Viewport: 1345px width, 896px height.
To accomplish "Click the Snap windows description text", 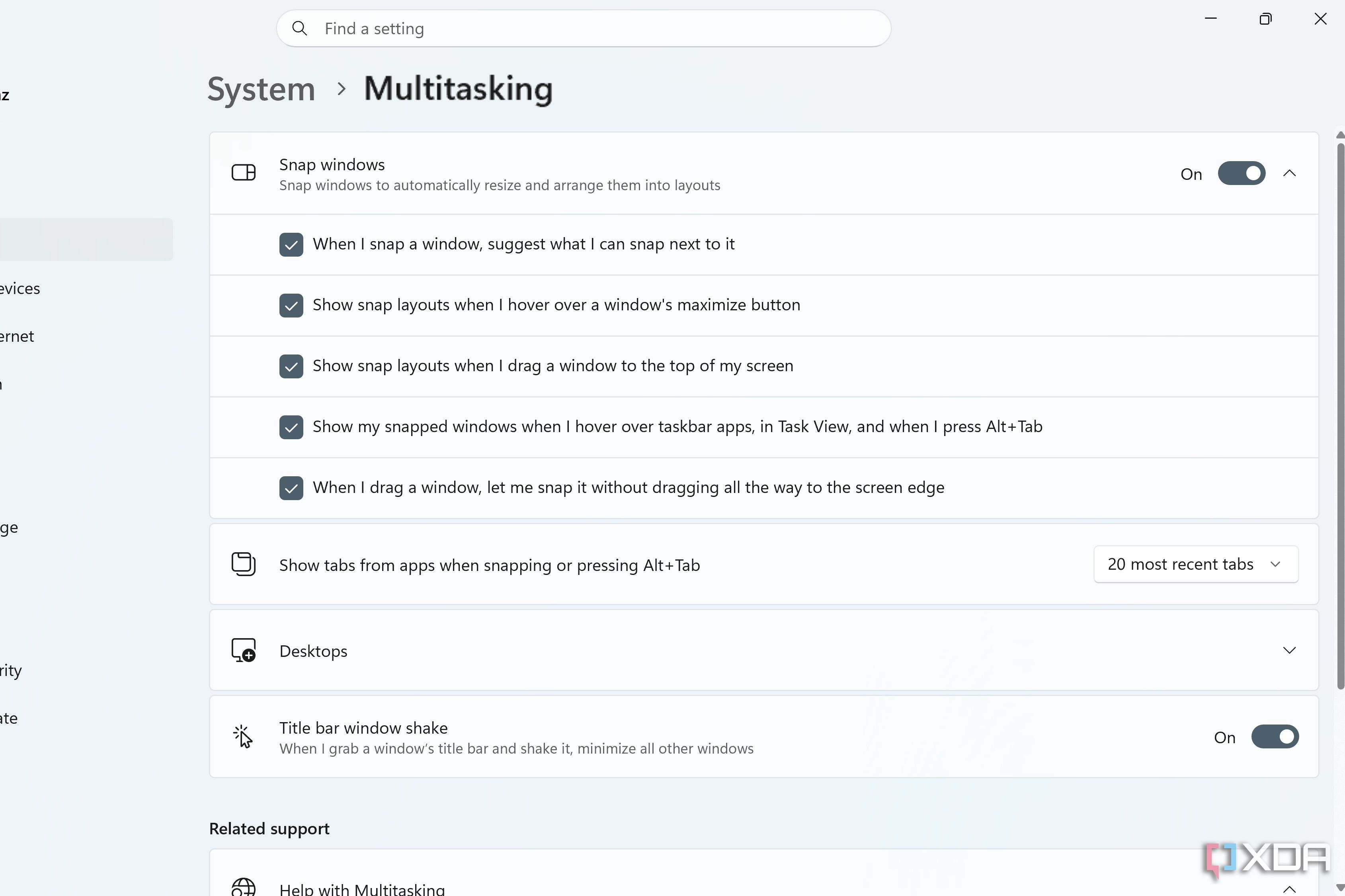I will click(x=500, y=185).
